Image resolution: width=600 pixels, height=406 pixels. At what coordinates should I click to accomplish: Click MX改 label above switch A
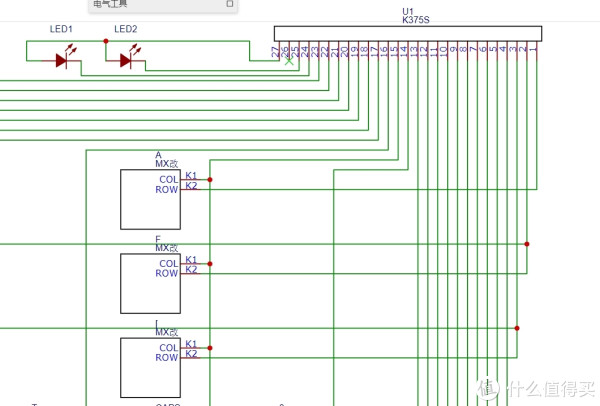(x=166, y=164)
